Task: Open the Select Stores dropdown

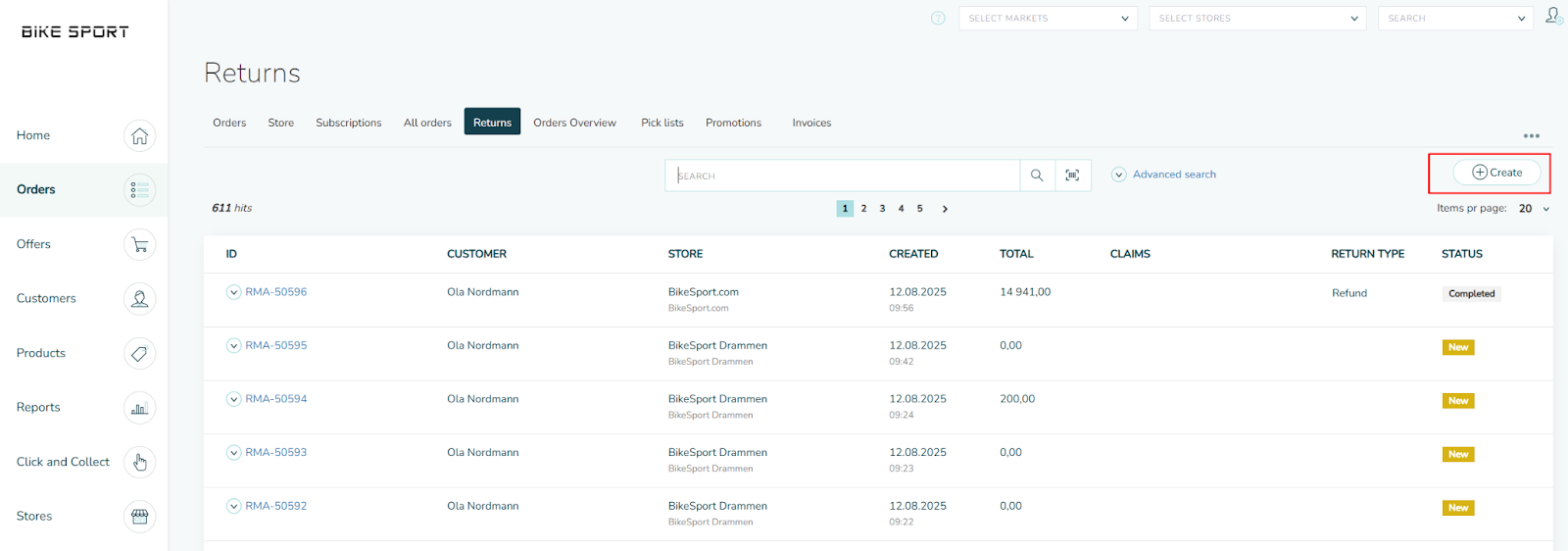Action: pyautogui.click(x=1256, y=19)
